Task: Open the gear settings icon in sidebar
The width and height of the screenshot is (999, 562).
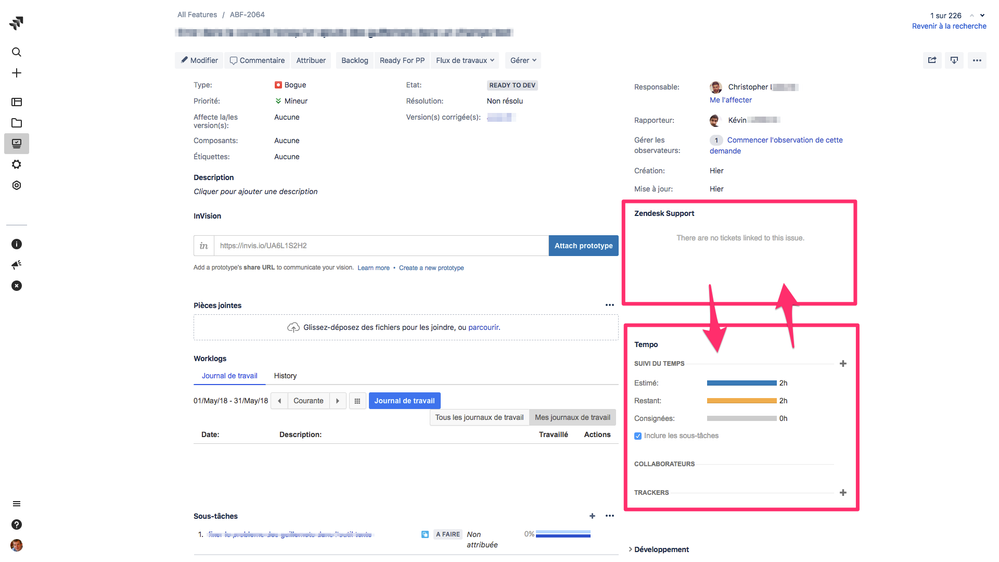Action: click(x=17, y=164)
